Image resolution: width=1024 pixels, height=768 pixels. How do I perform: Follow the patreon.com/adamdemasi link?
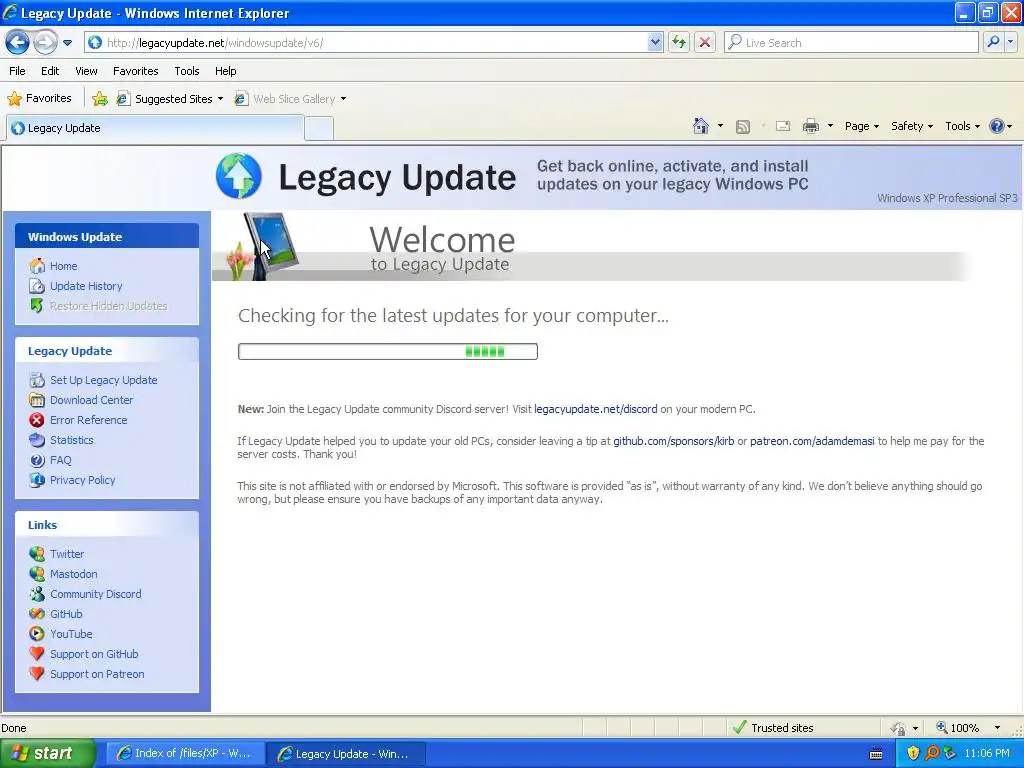[x=812, y=441]
